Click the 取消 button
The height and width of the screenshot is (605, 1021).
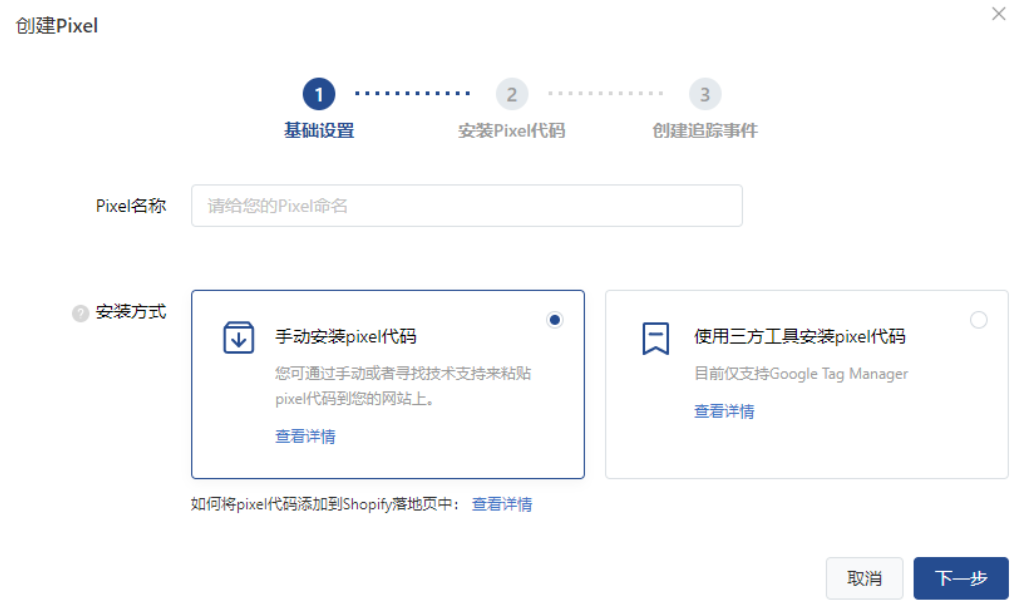click(x=865, y=578)
